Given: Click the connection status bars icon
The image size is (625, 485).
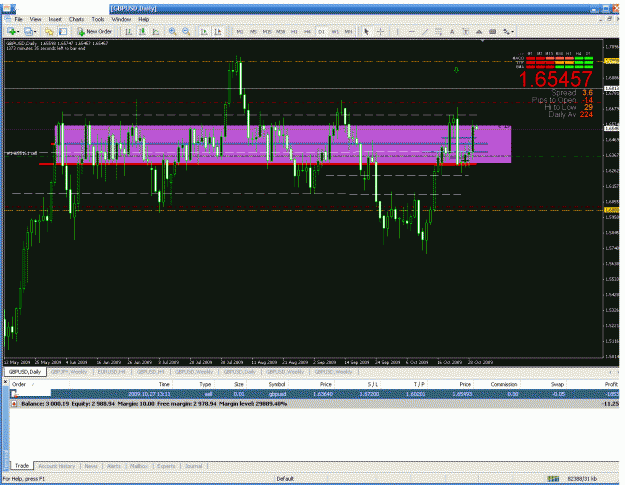Looking at the screenshot, I should [x=552, y=478].
